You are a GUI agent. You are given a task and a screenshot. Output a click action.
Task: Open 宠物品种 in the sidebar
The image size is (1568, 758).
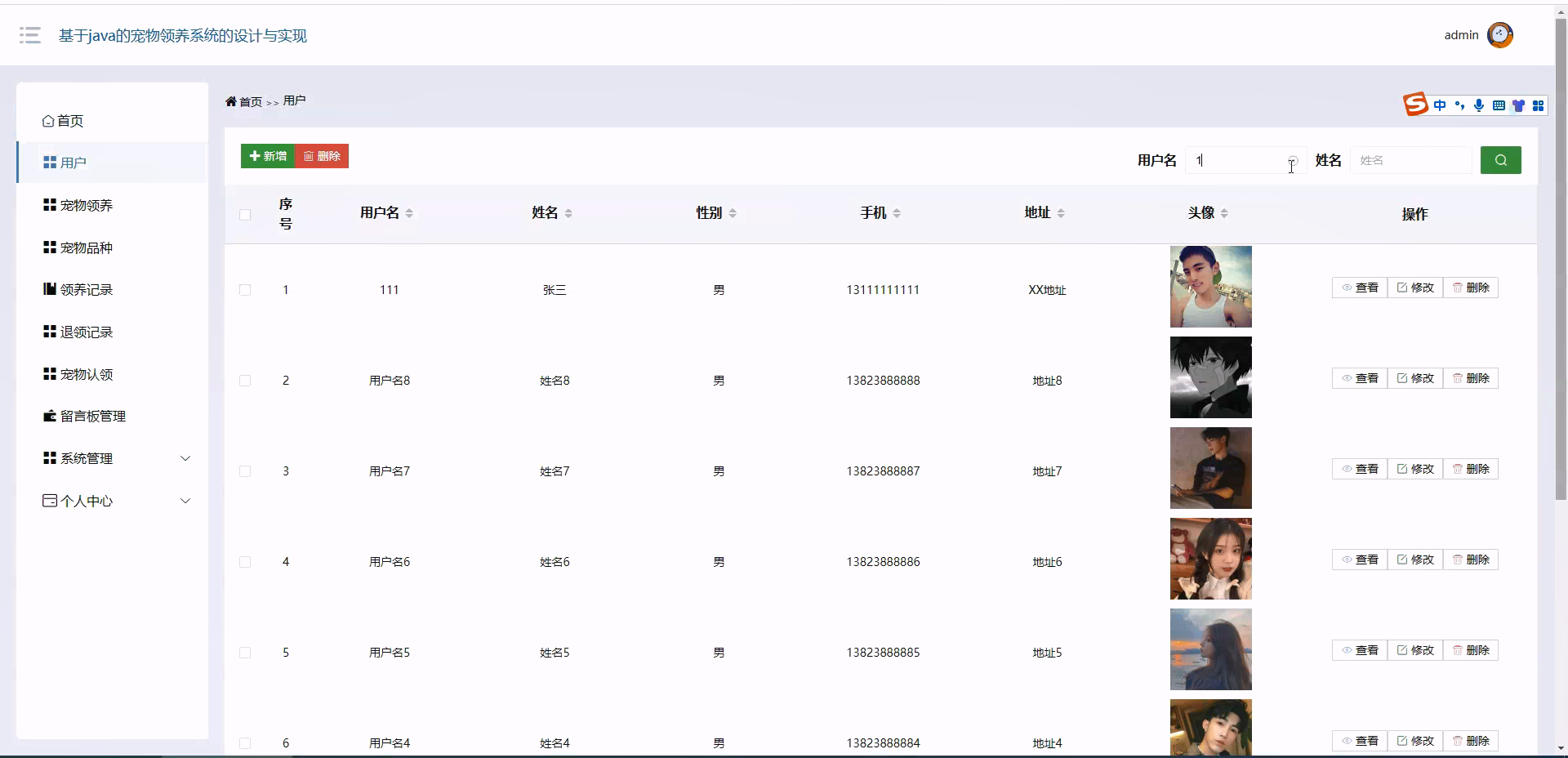[113, 247]
